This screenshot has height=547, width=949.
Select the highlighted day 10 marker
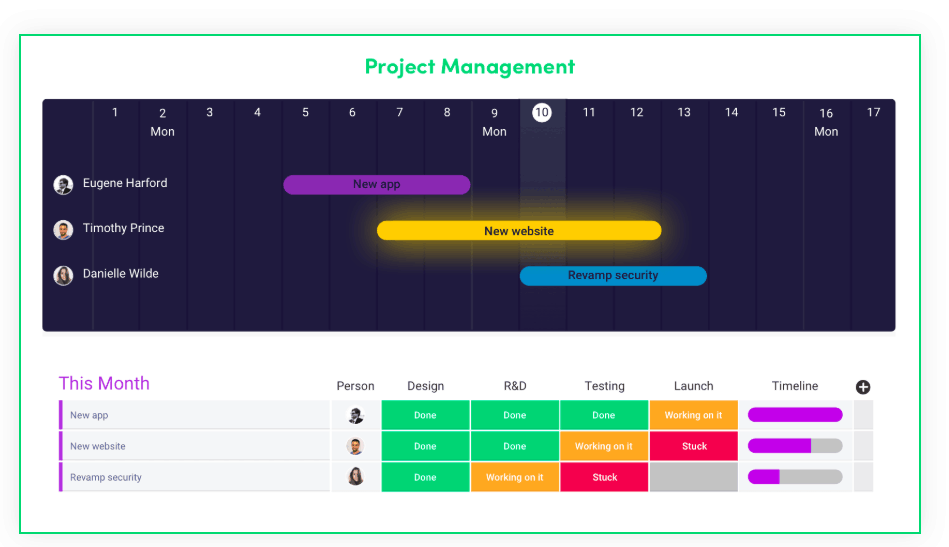point(542,112)
